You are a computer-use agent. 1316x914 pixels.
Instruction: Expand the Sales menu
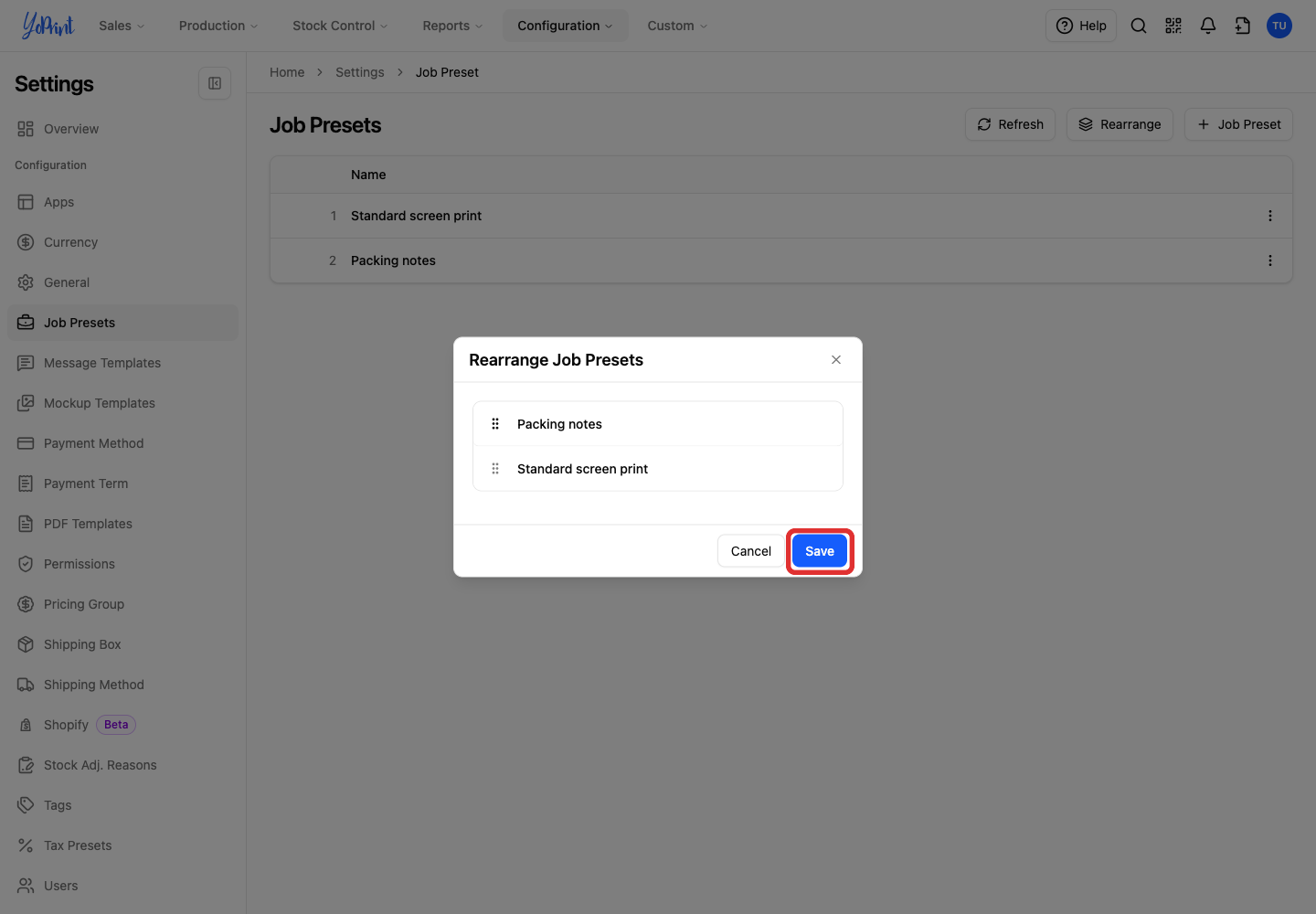pyautogui.click(x=122, y=26)
